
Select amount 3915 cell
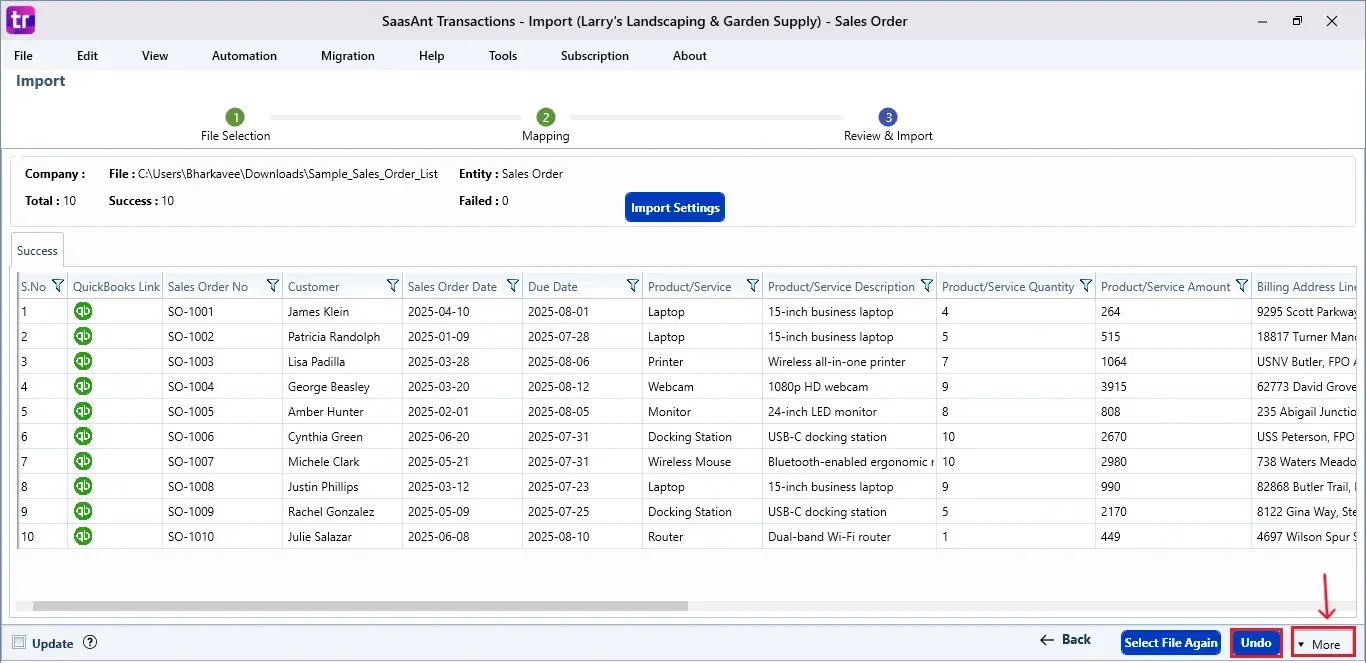pos(1173,387)
